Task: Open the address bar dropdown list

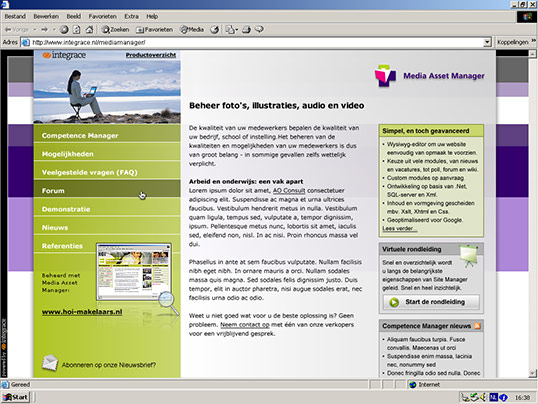Action: tap(487, 43)
